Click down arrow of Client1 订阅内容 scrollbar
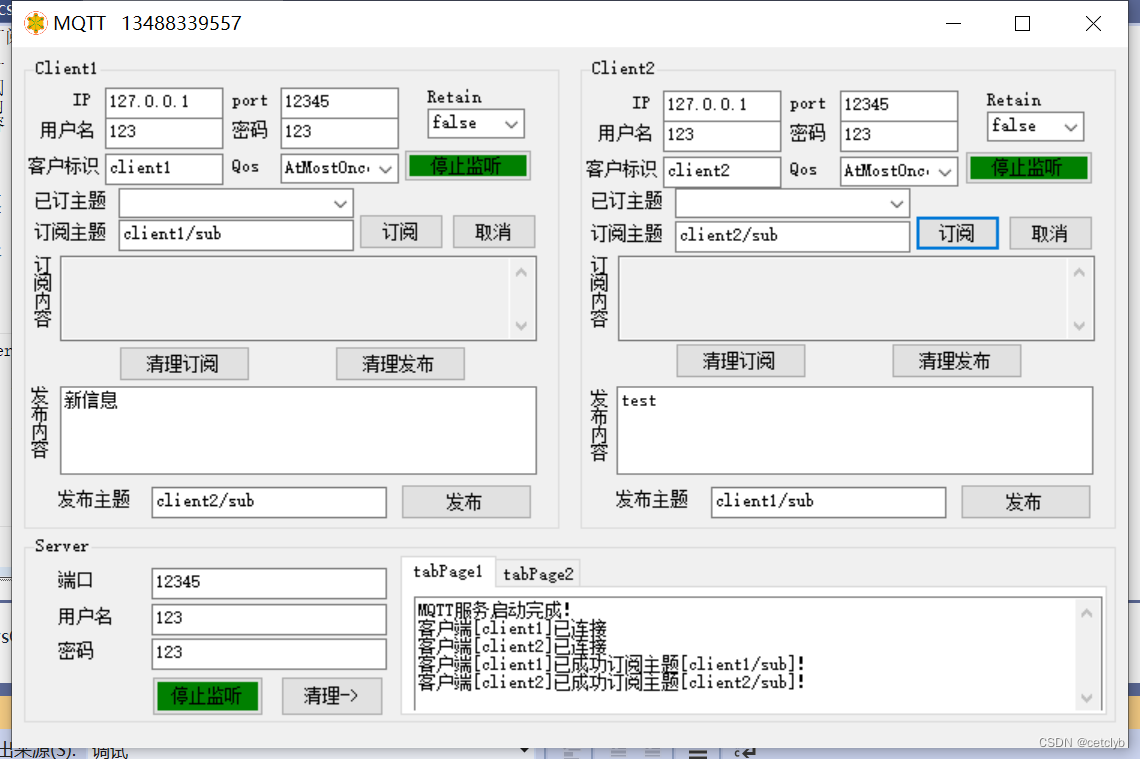Screen dimensions: 1140x759 tap(521, 325)
